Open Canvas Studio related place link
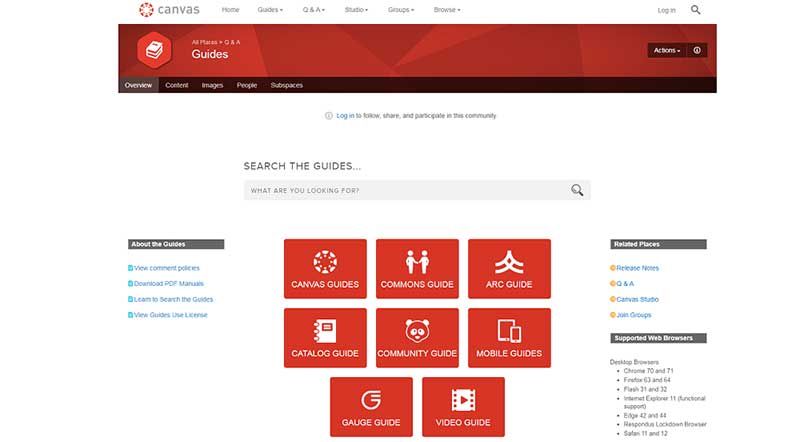Image resolution: width=800 pixels, height=442 pixels. tap(638, 300)
